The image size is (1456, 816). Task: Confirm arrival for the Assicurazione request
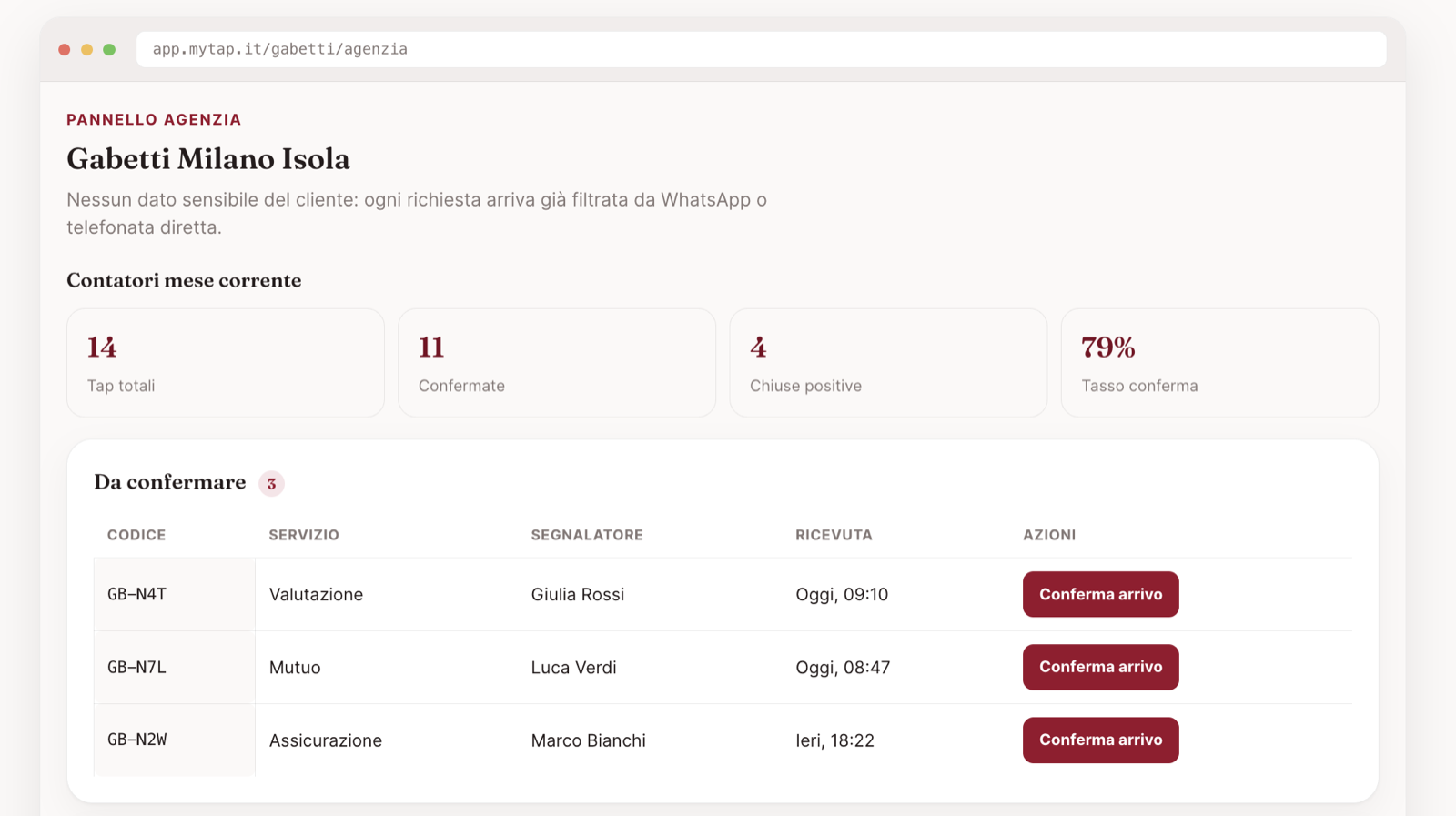pos(1100,740)
